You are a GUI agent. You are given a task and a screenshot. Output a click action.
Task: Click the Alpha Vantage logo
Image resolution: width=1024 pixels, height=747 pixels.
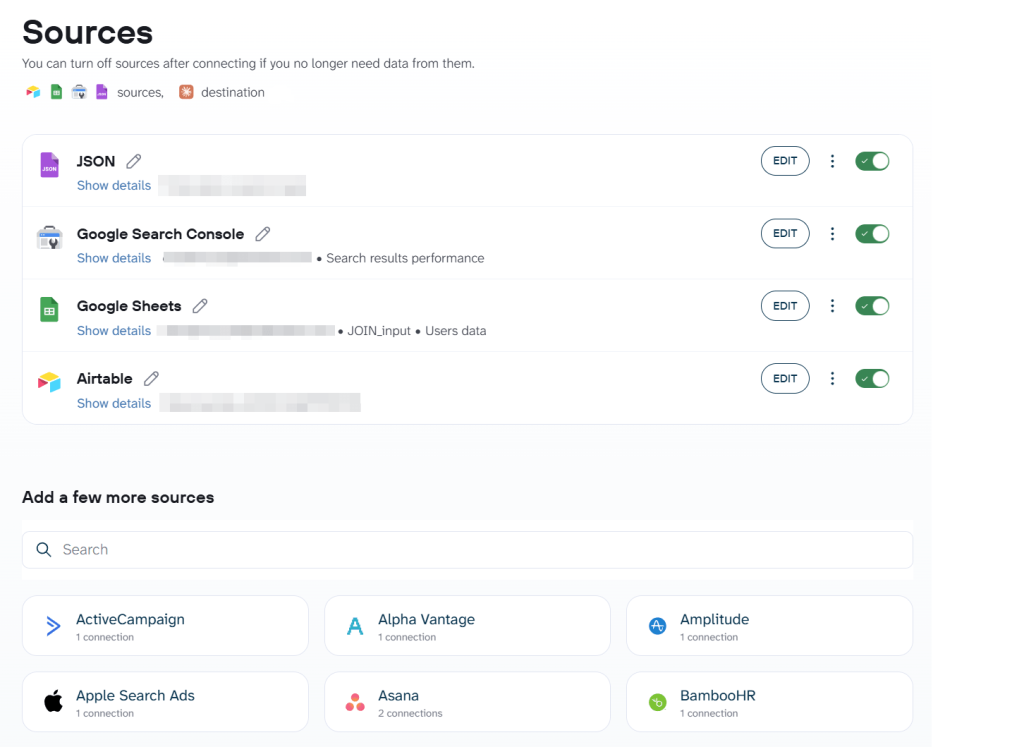coord(355,626)
